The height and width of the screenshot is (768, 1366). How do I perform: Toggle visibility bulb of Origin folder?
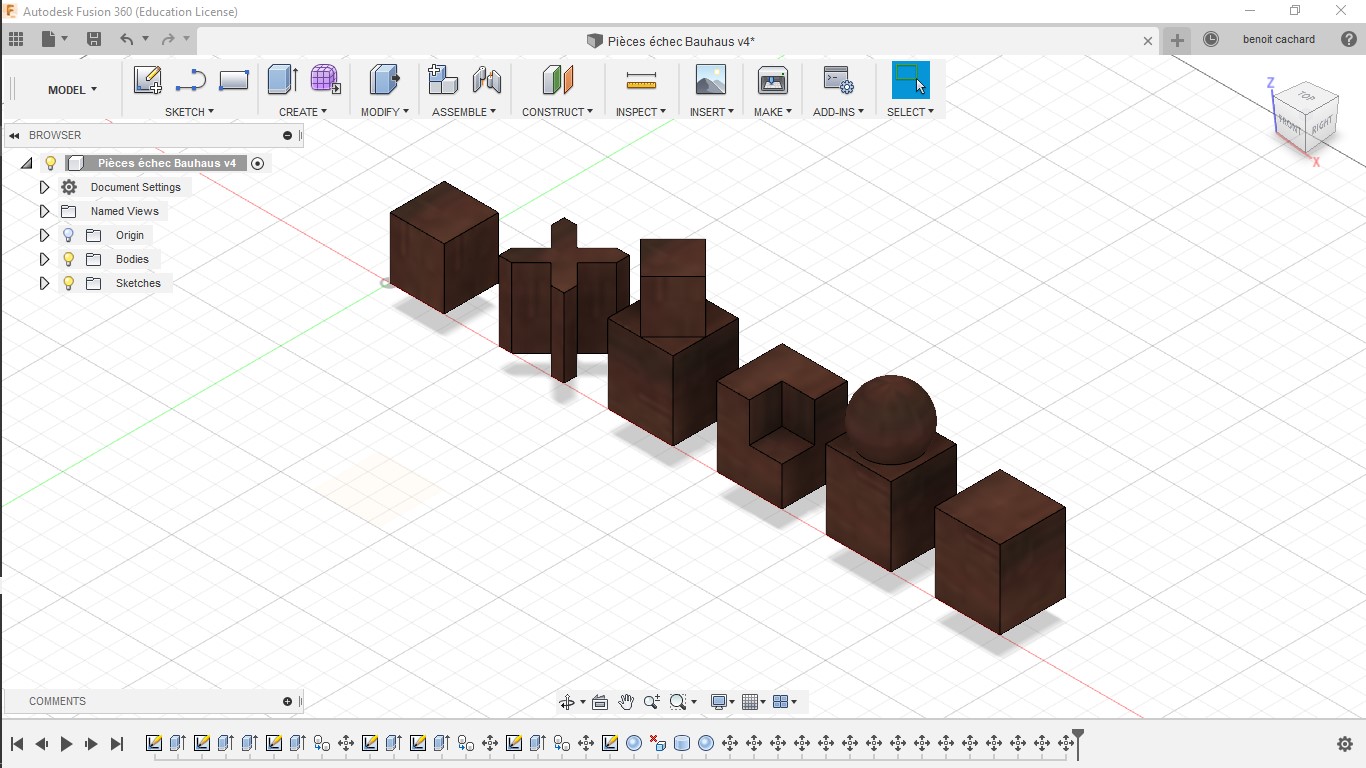point(69,235)
